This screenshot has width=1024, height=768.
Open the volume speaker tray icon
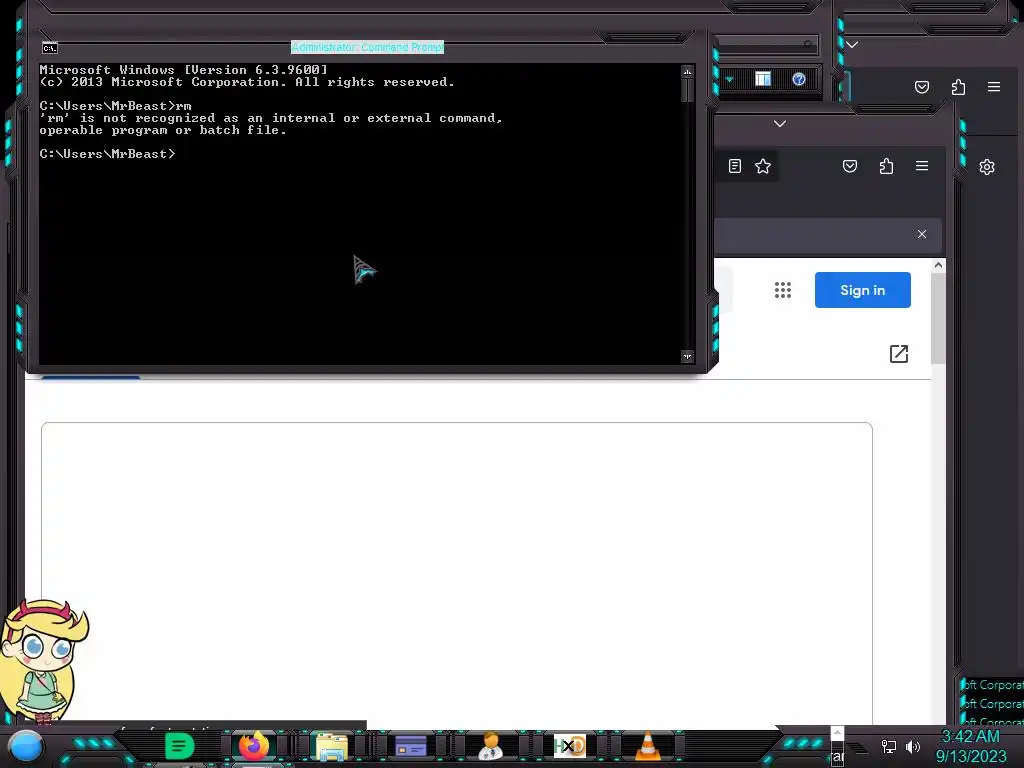pos(912,746)
